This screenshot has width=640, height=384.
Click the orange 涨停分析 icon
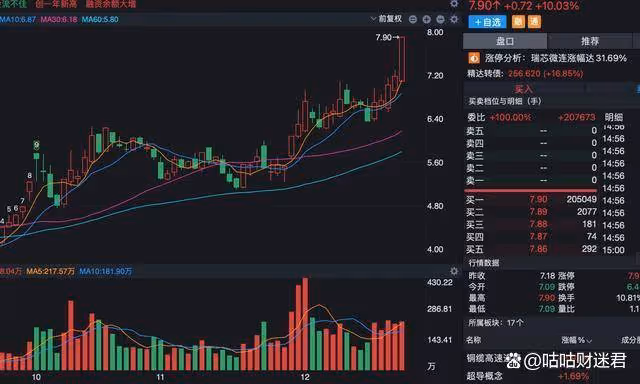pos(473,58)
